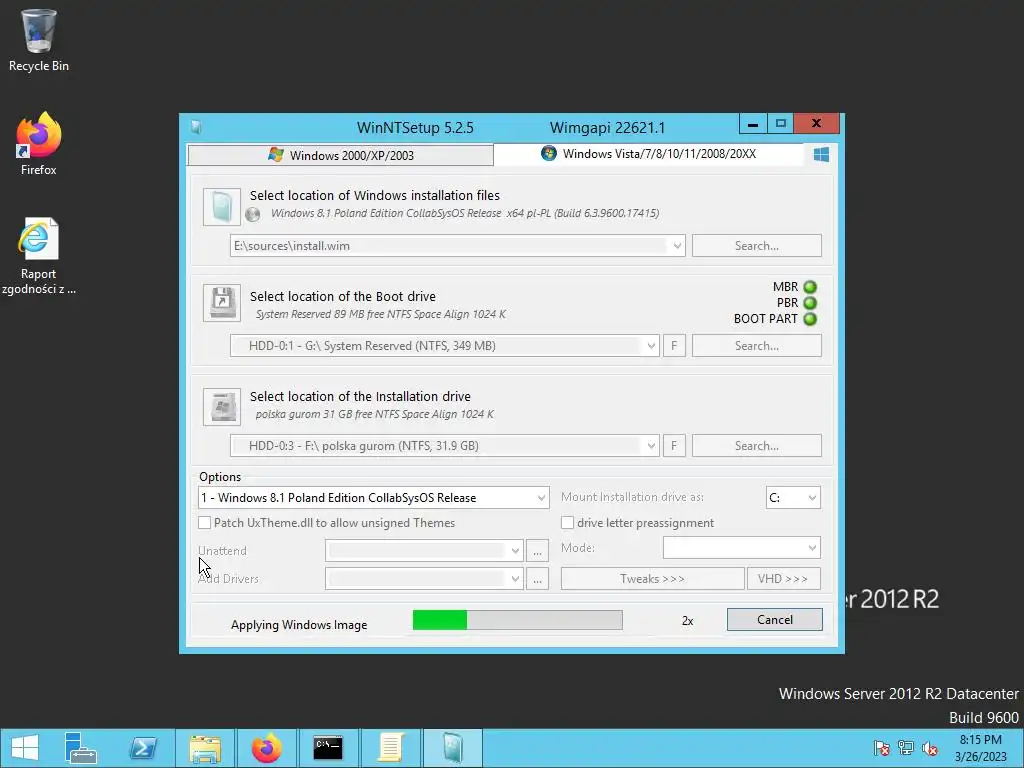Click the 2x speed indicator text

click(687, 621)
